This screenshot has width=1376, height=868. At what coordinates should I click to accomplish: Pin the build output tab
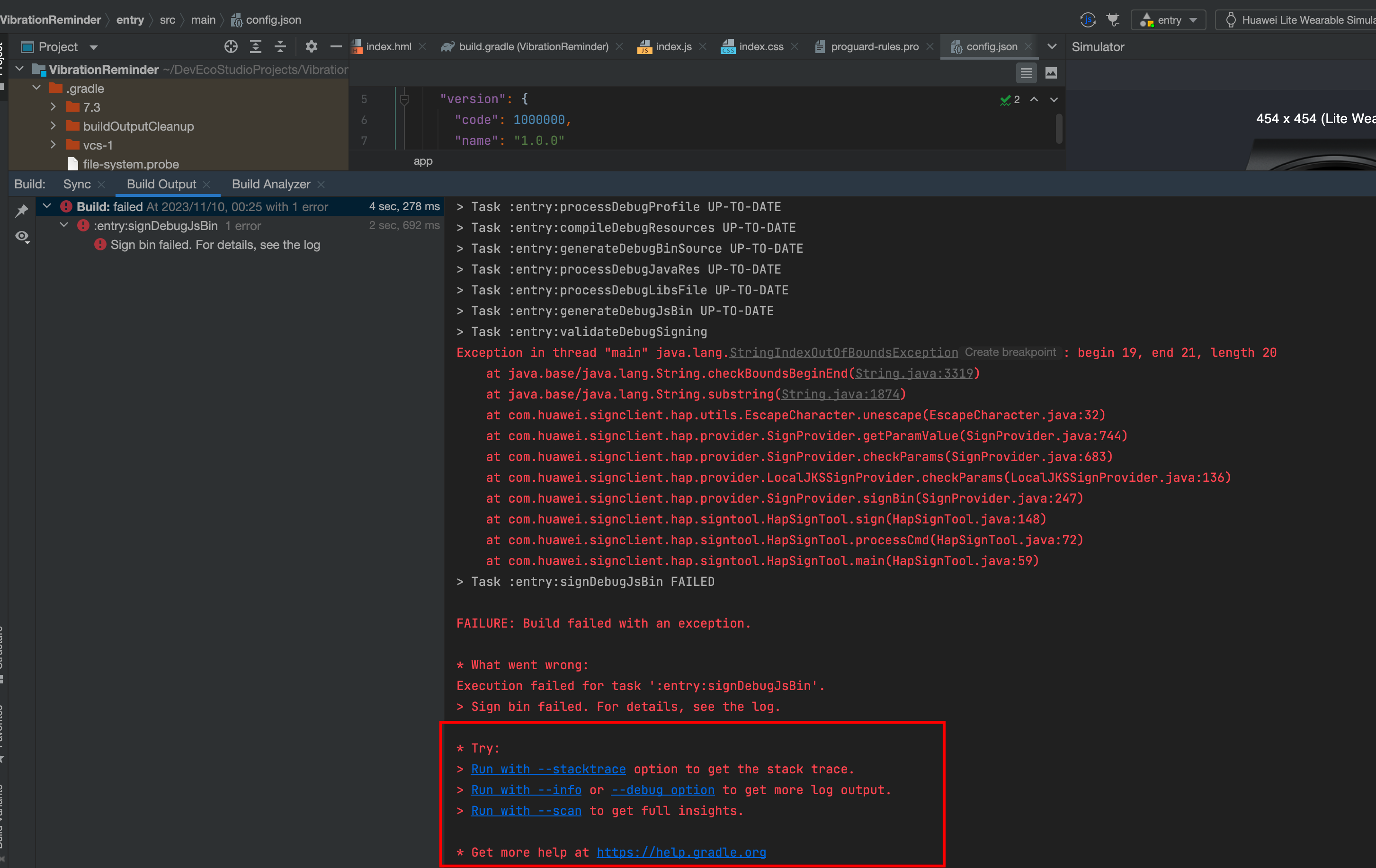[x=22, y=211]
